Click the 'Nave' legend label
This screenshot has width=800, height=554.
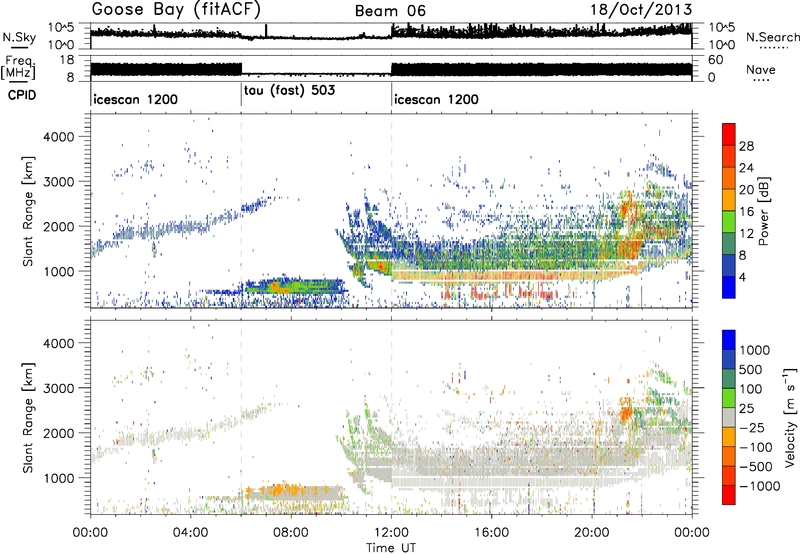tap(761, 69)
